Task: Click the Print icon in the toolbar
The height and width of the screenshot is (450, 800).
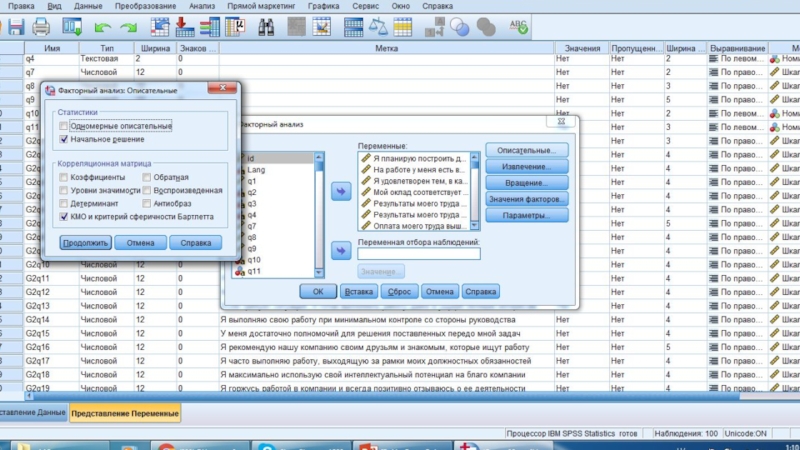Action: (x=40, y=26)
